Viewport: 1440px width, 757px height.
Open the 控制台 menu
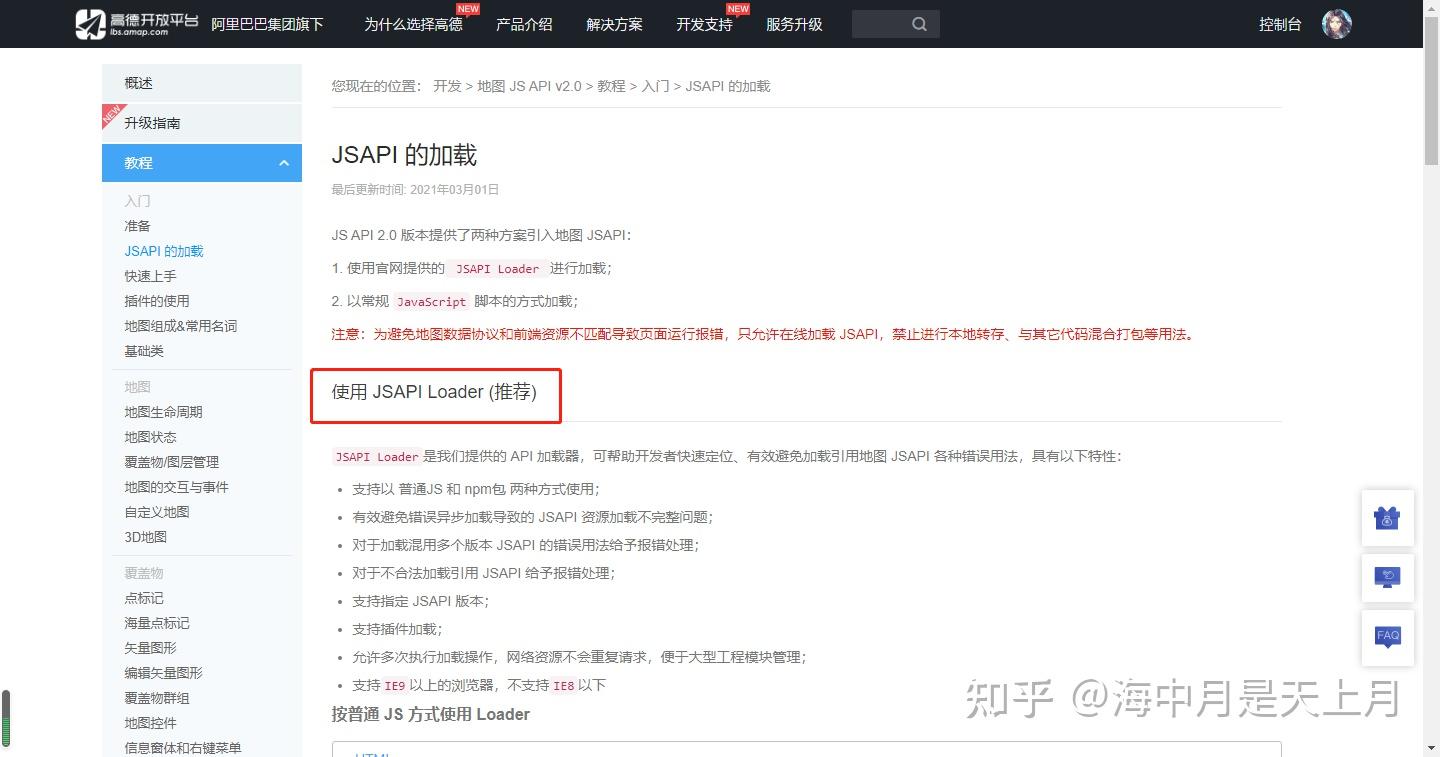1280,24
